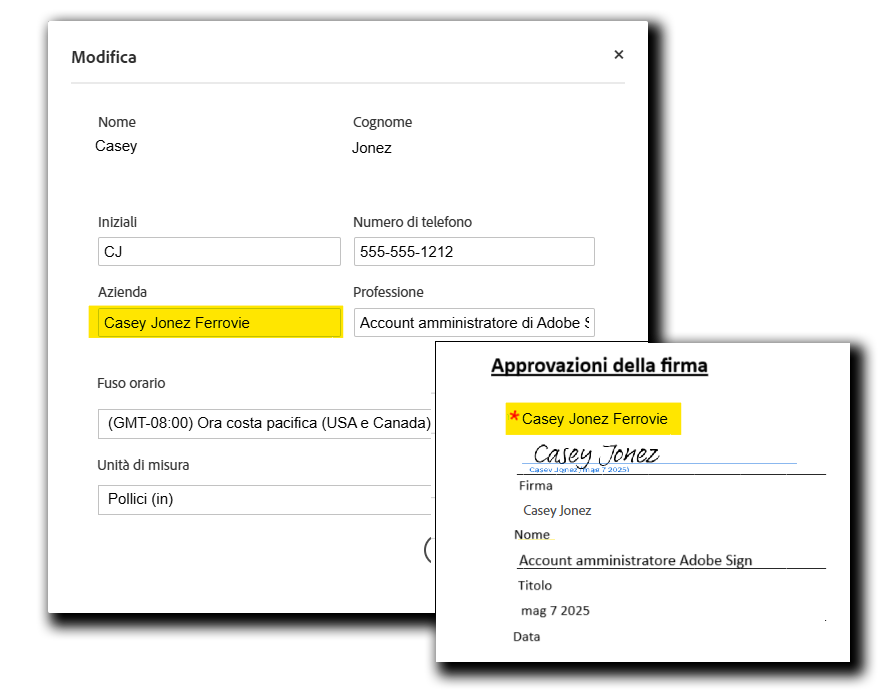
Task: Click the Nome label in the document
Action: point(532,535)
